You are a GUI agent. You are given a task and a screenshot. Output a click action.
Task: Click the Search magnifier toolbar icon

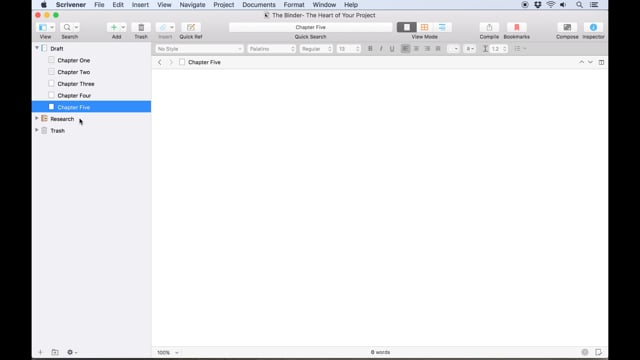[x=67, y=27]
